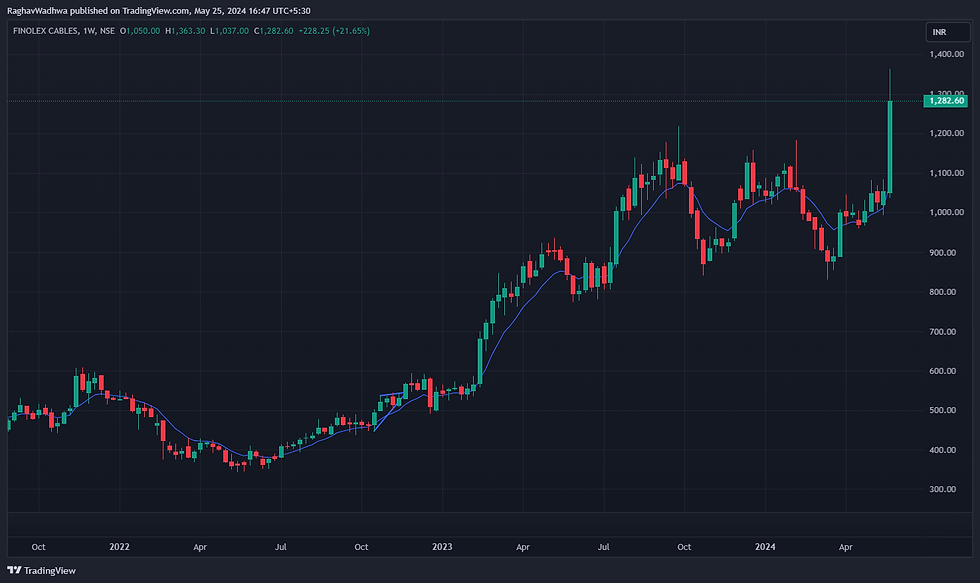980x583 pixels.
Task: Click the 900.00 price axis label
Action: pyautogui.click(x=942, y=252)
